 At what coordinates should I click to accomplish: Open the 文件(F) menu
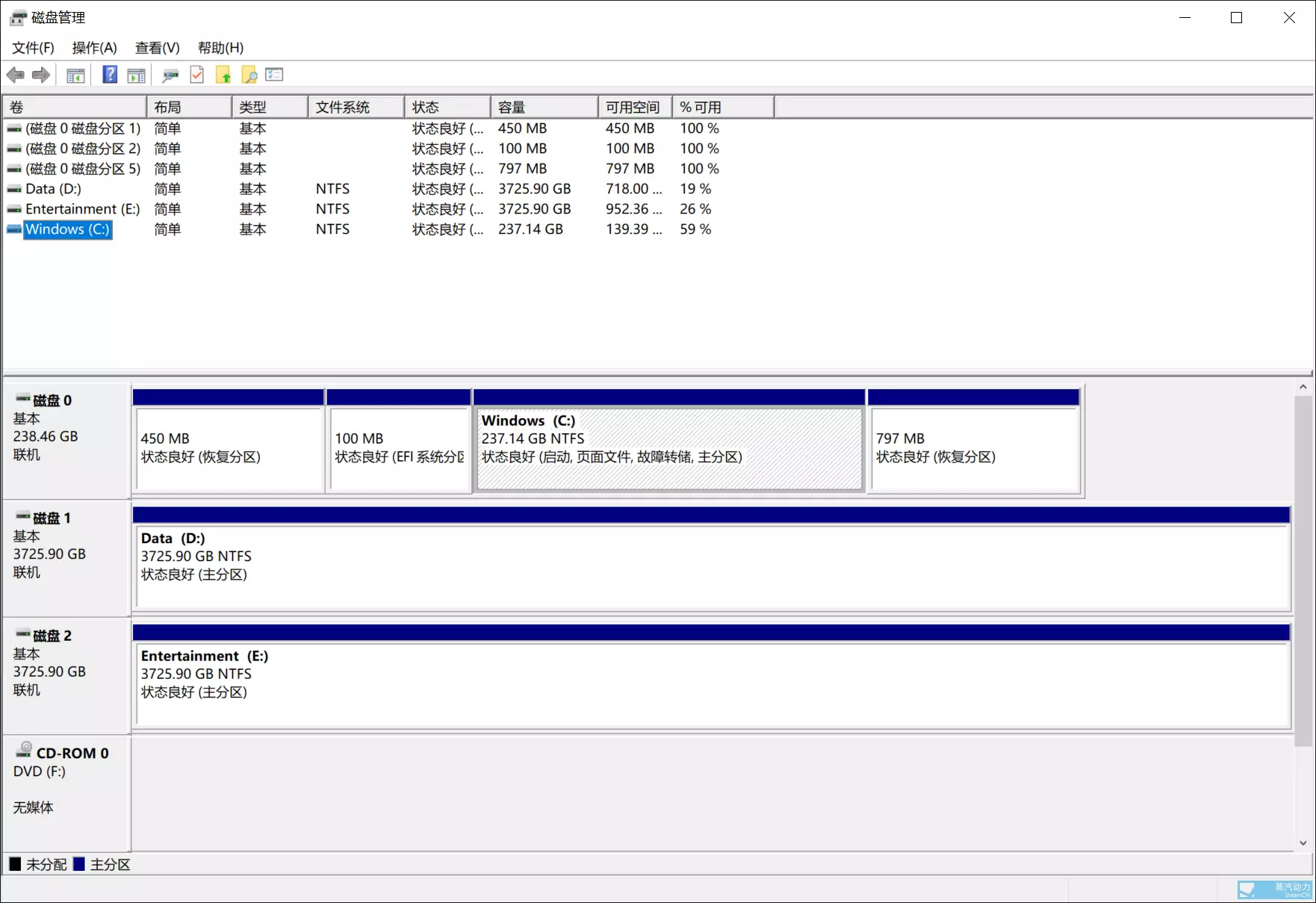[x=33, y=48]
